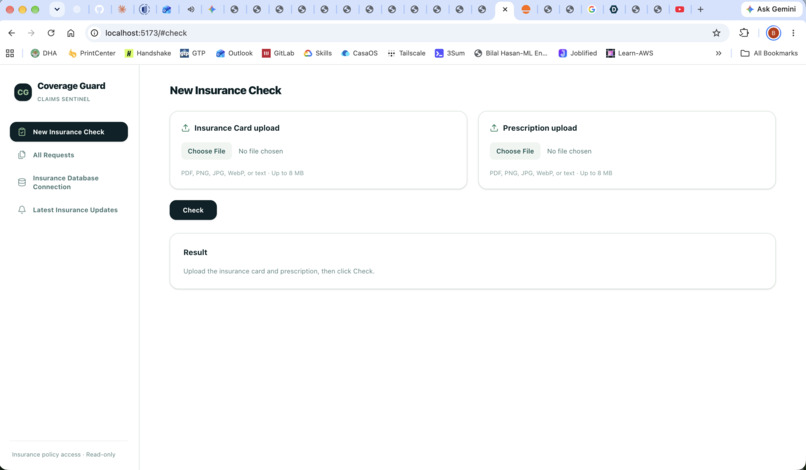Image resolution: width=806 pixels, height=470 pixels.
Task: Open the Joblified bookmark
Action: coord(578,53)
